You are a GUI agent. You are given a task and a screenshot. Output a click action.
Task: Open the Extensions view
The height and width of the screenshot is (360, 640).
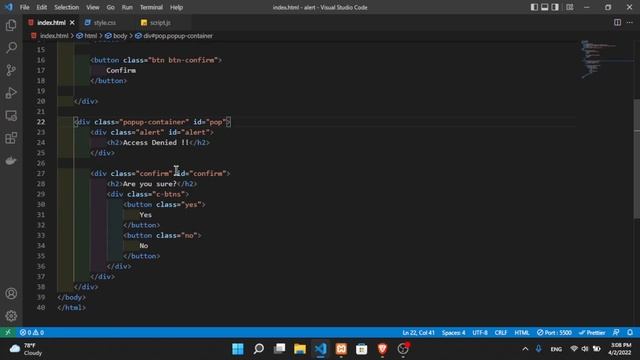11,138
